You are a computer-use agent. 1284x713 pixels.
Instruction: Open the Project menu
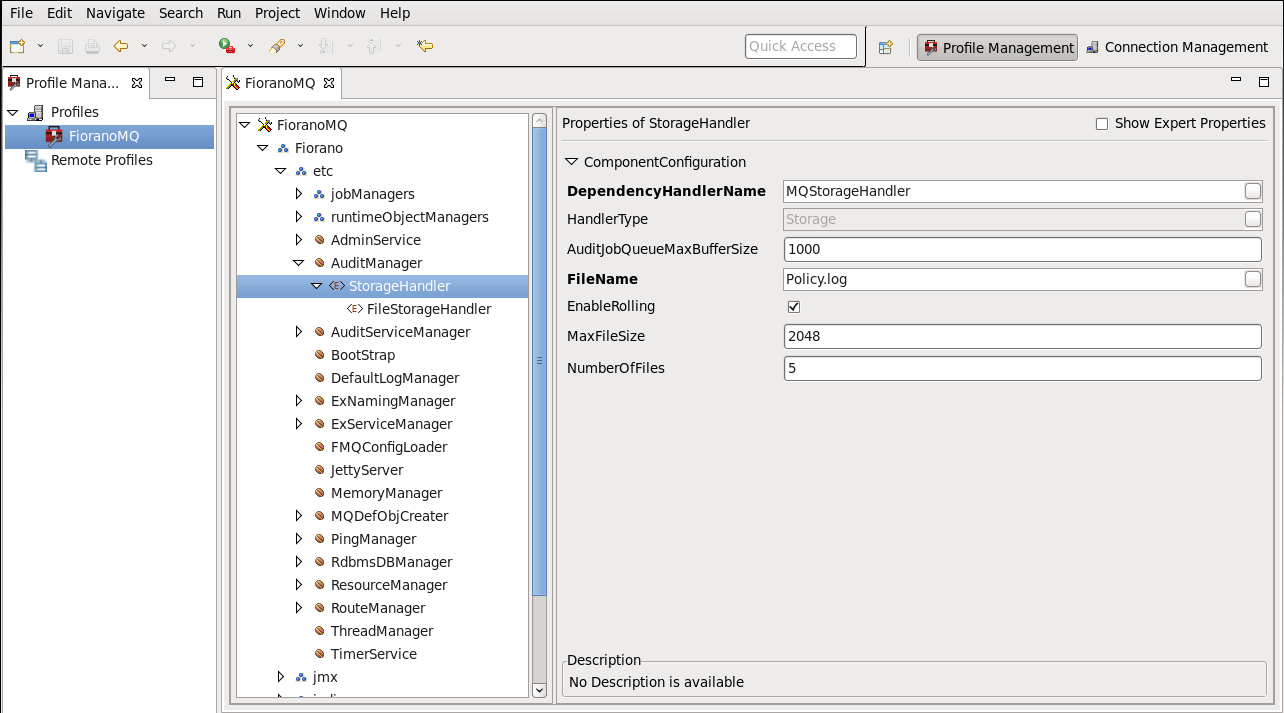point(277,13)
